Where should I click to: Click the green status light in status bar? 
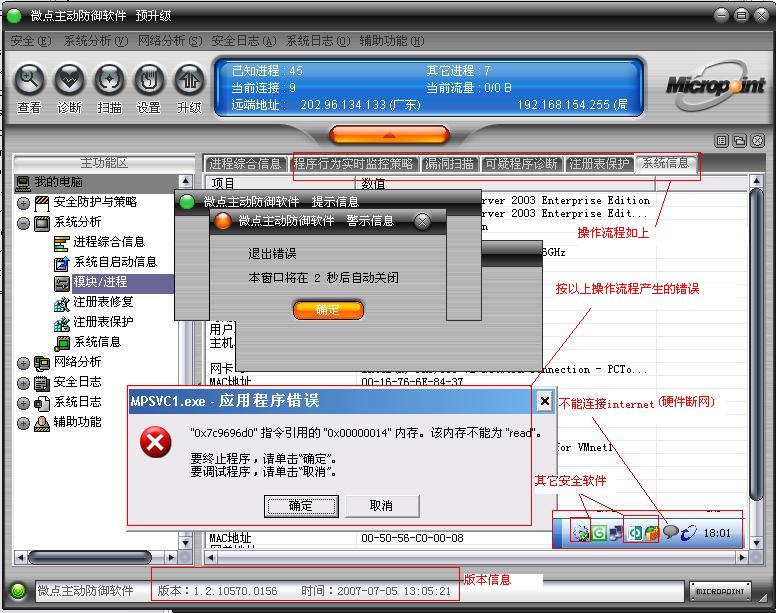(18, 591)
